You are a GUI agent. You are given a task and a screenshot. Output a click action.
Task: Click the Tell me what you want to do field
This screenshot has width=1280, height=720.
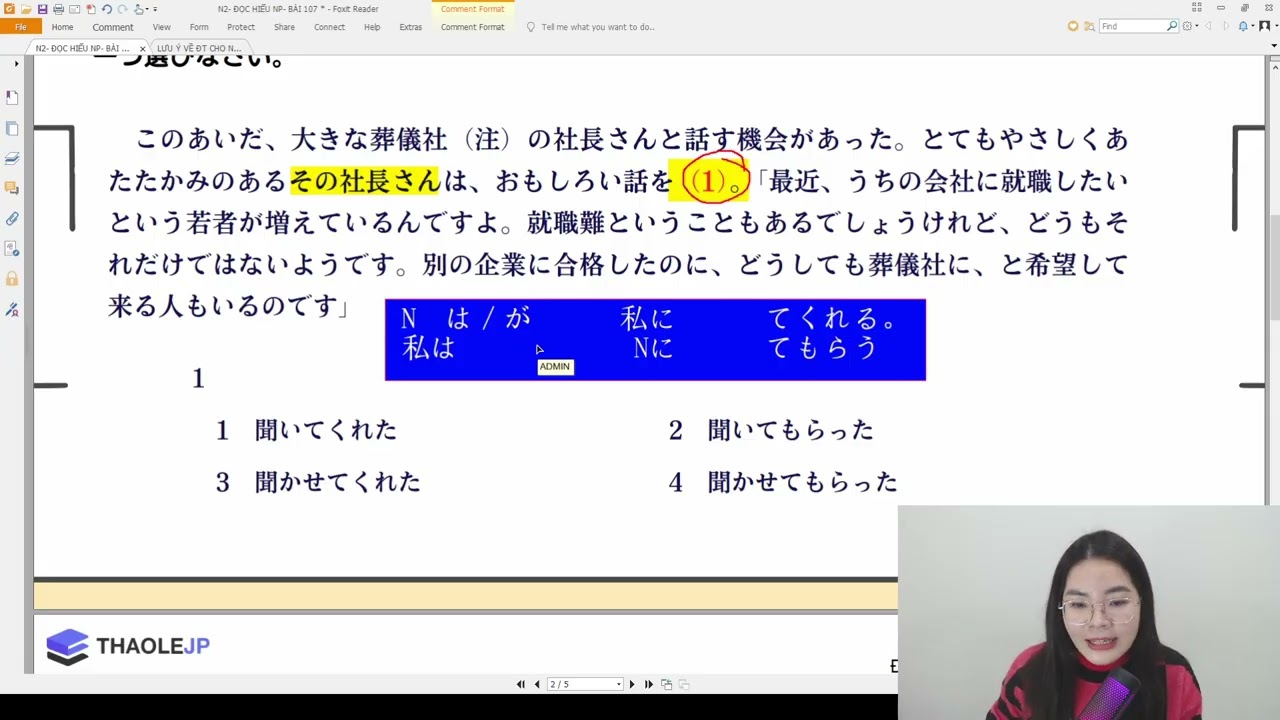pyautogui.click(x=598, y=27)
